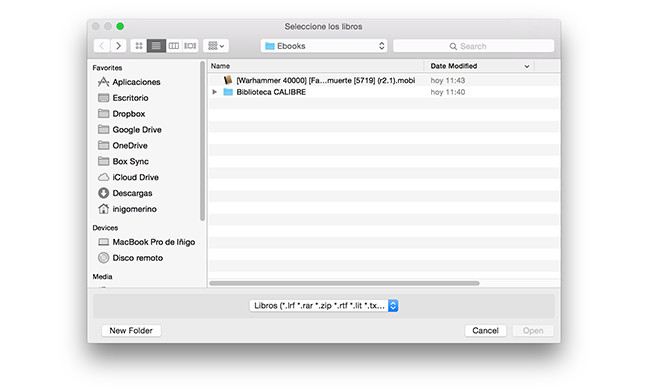Sort by the Date Modified column
Viewport: 650px width, 392px height.
479,66
